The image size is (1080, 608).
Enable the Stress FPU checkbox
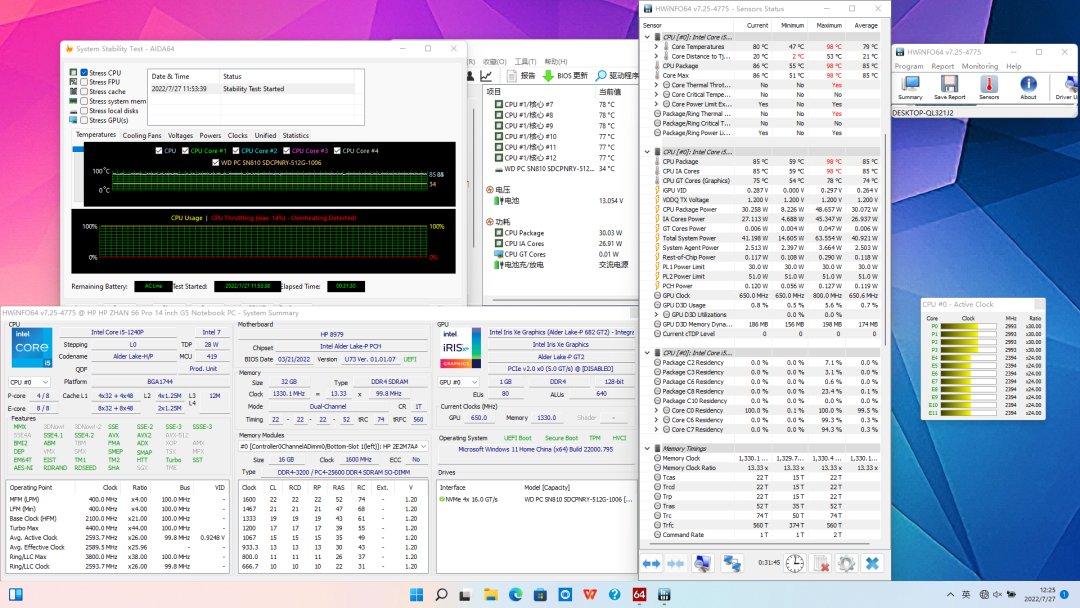click(x=84, y=82)
